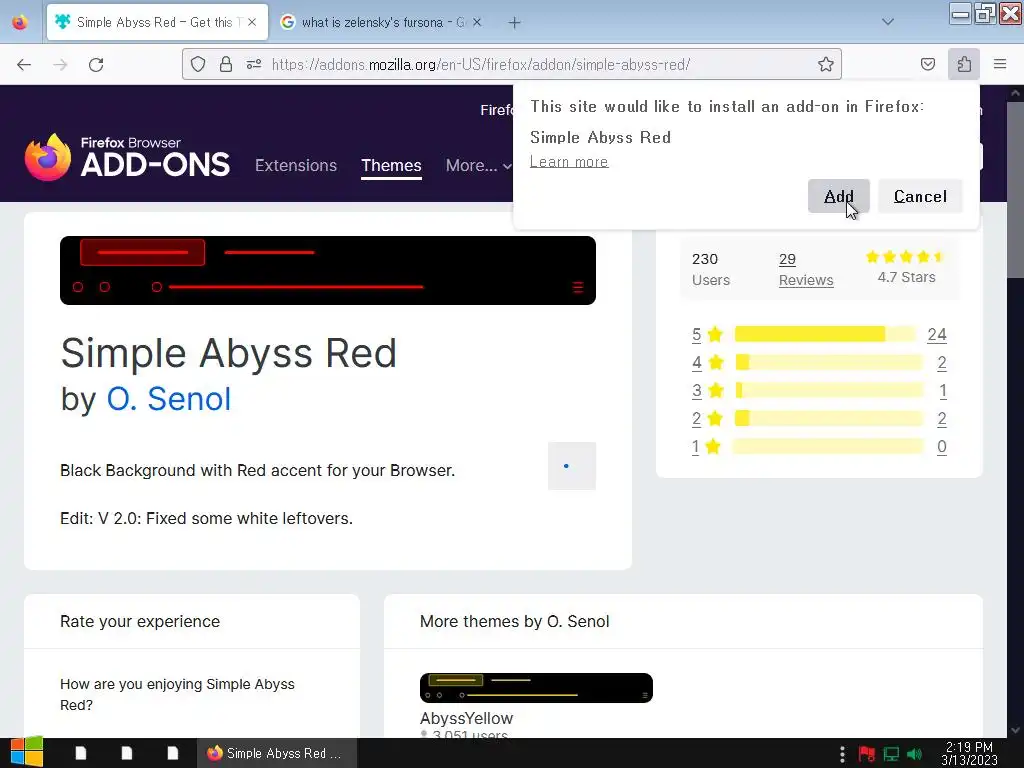Close the zelensky's fursona Google tab

point(477,22)
